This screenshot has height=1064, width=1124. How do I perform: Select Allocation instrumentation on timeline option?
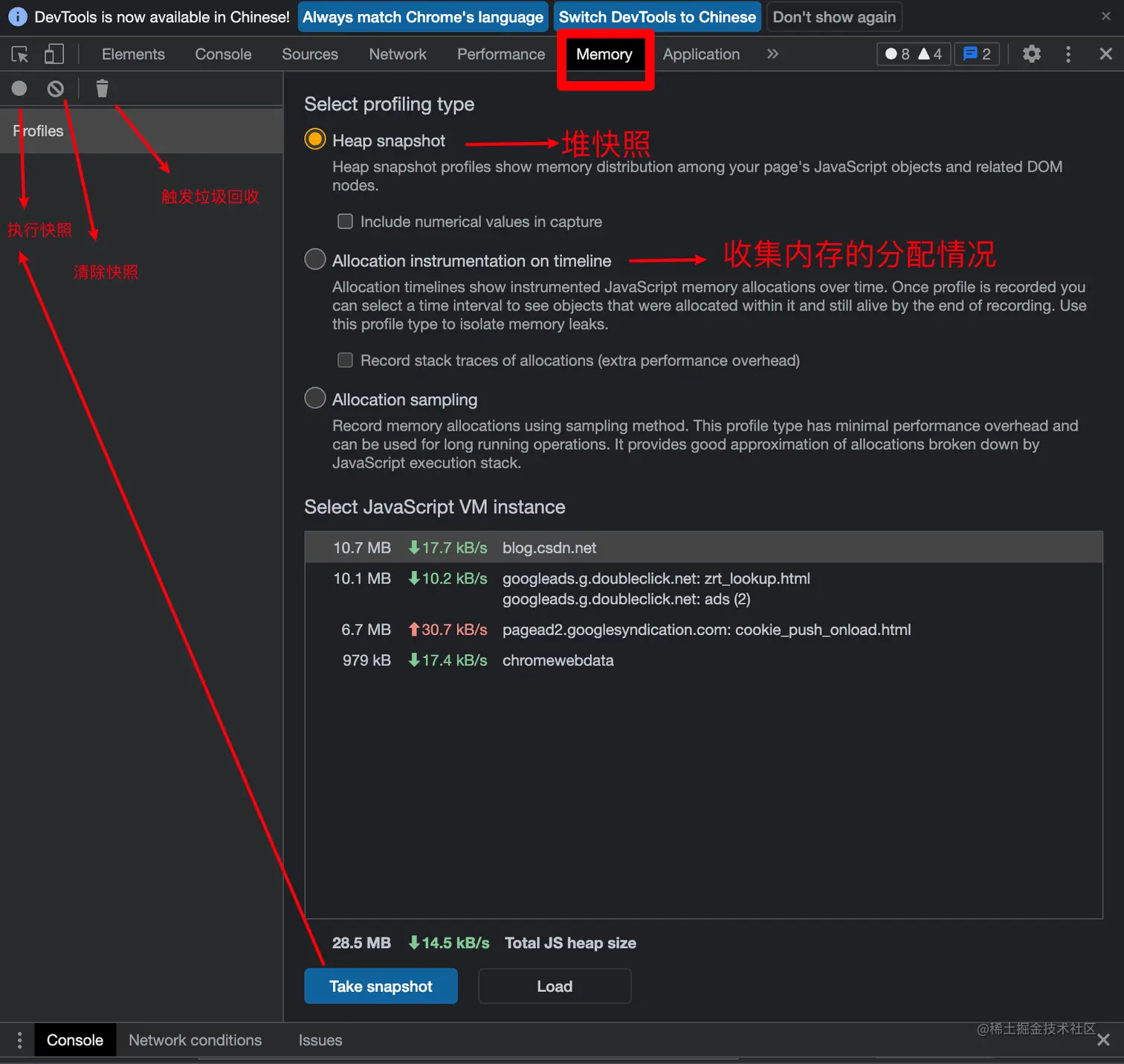[315, 259]
